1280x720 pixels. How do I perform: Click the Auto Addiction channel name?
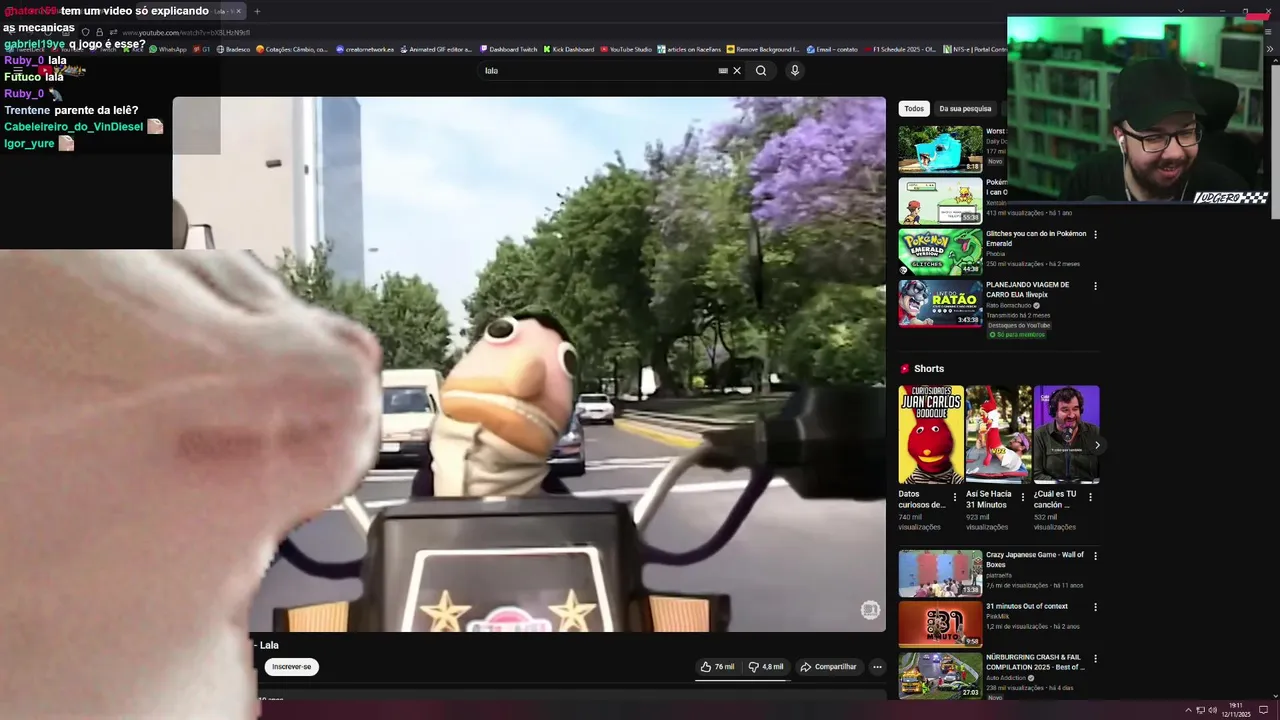1006,678
